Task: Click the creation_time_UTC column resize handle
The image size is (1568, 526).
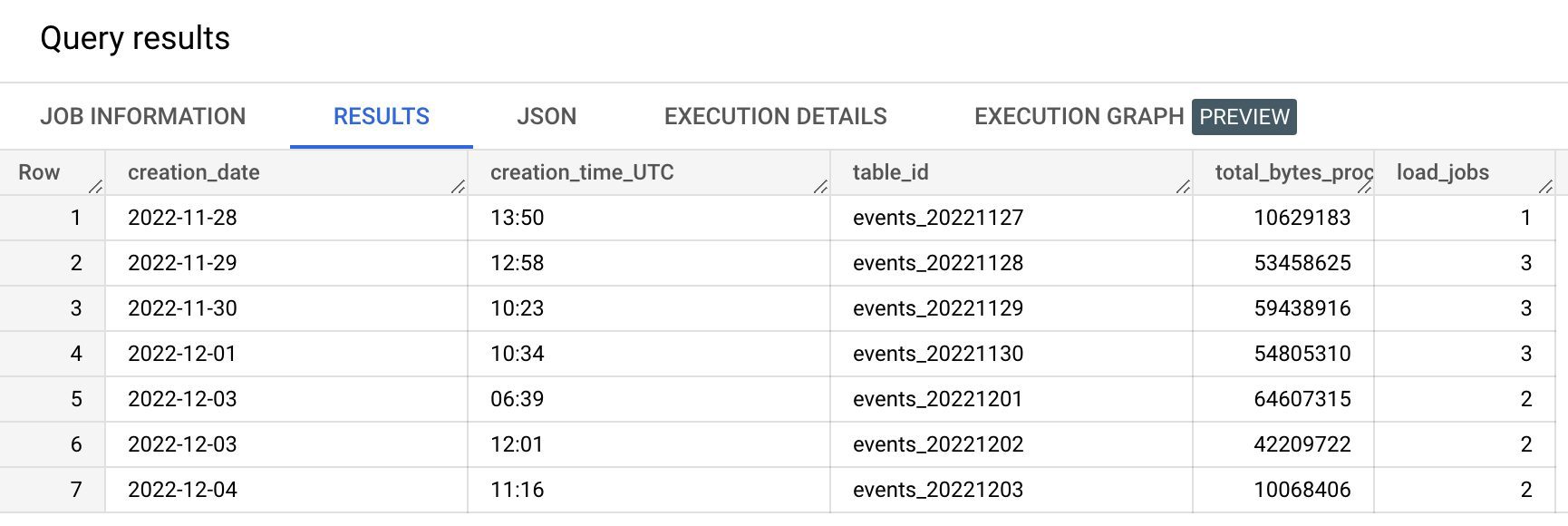Action: click(x=820, y=186)
